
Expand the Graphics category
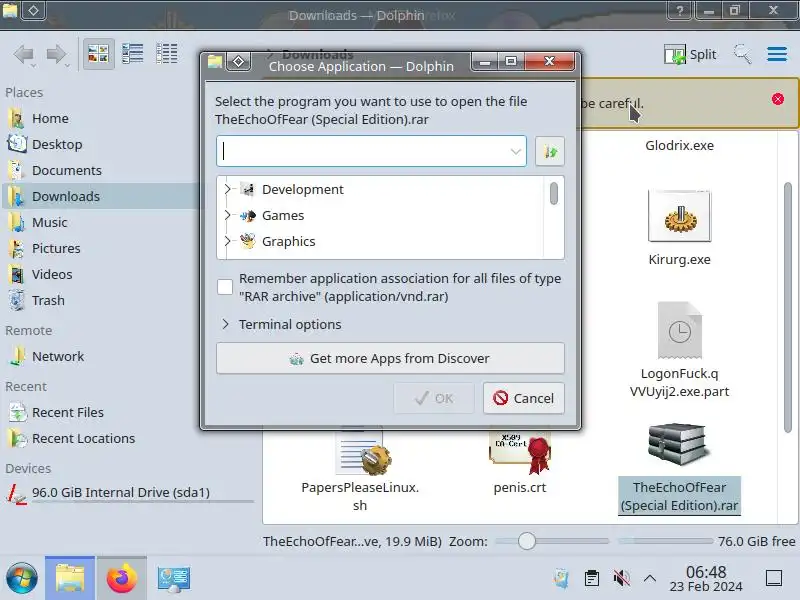pos(228,241)
